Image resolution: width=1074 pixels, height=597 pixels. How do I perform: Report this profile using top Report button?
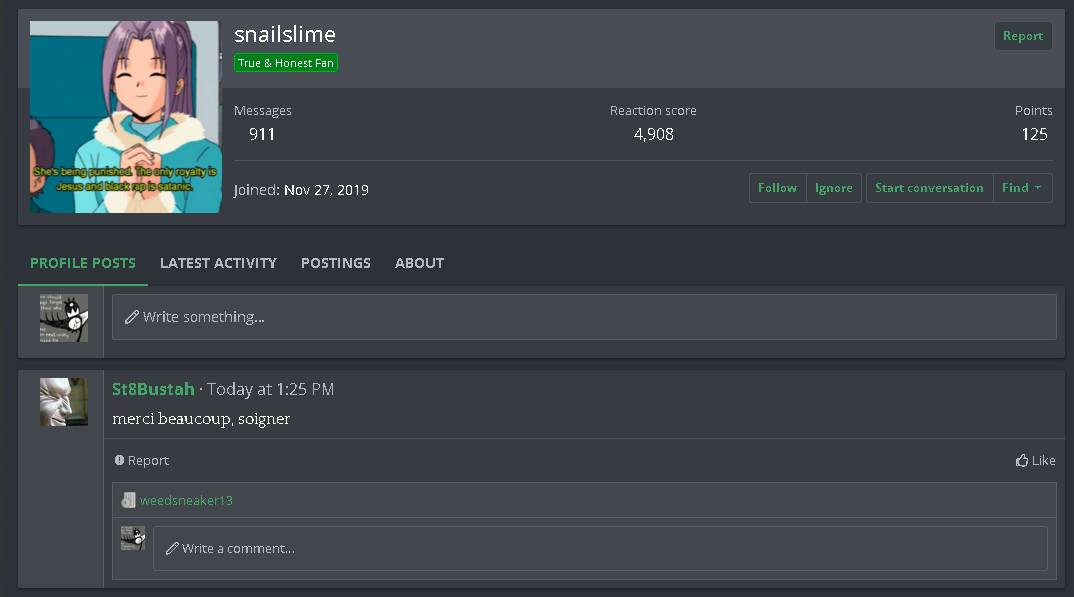pyautogui.click(x=1023, y=36)
